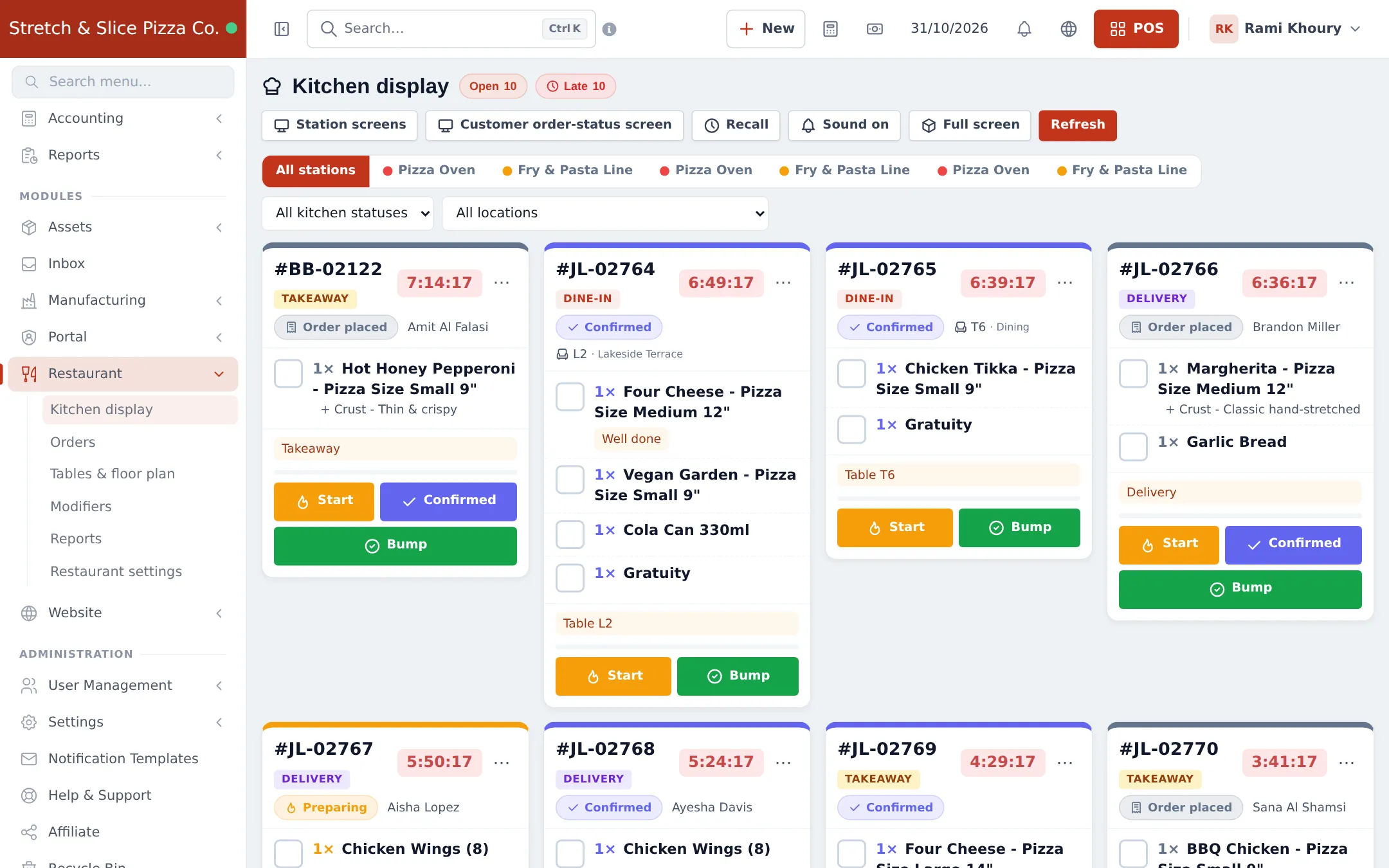Image resolution: width=1389 pixels, height=868 pixels.
Task: Check the Hot Honey Pepperoni item checkbox
Action: pos(288,374)
